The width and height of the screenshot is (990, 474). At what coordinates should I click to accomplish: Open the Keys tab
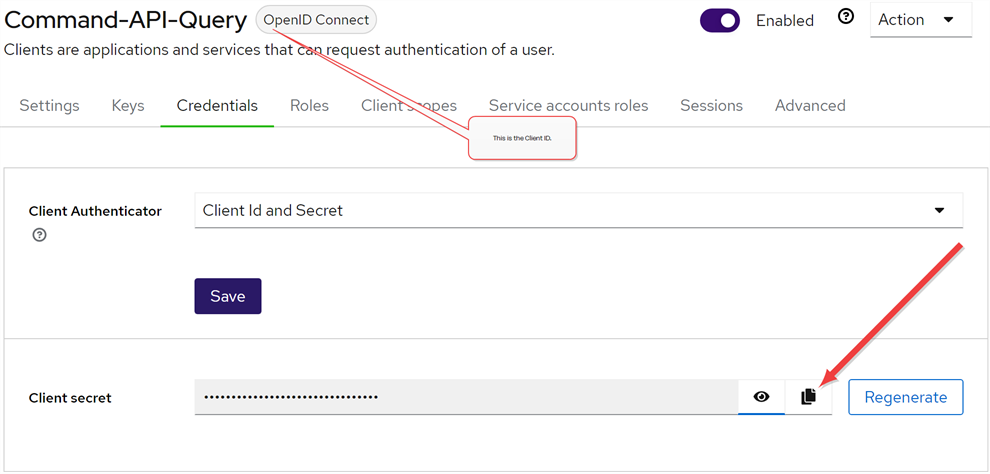[x=128, y=105]
